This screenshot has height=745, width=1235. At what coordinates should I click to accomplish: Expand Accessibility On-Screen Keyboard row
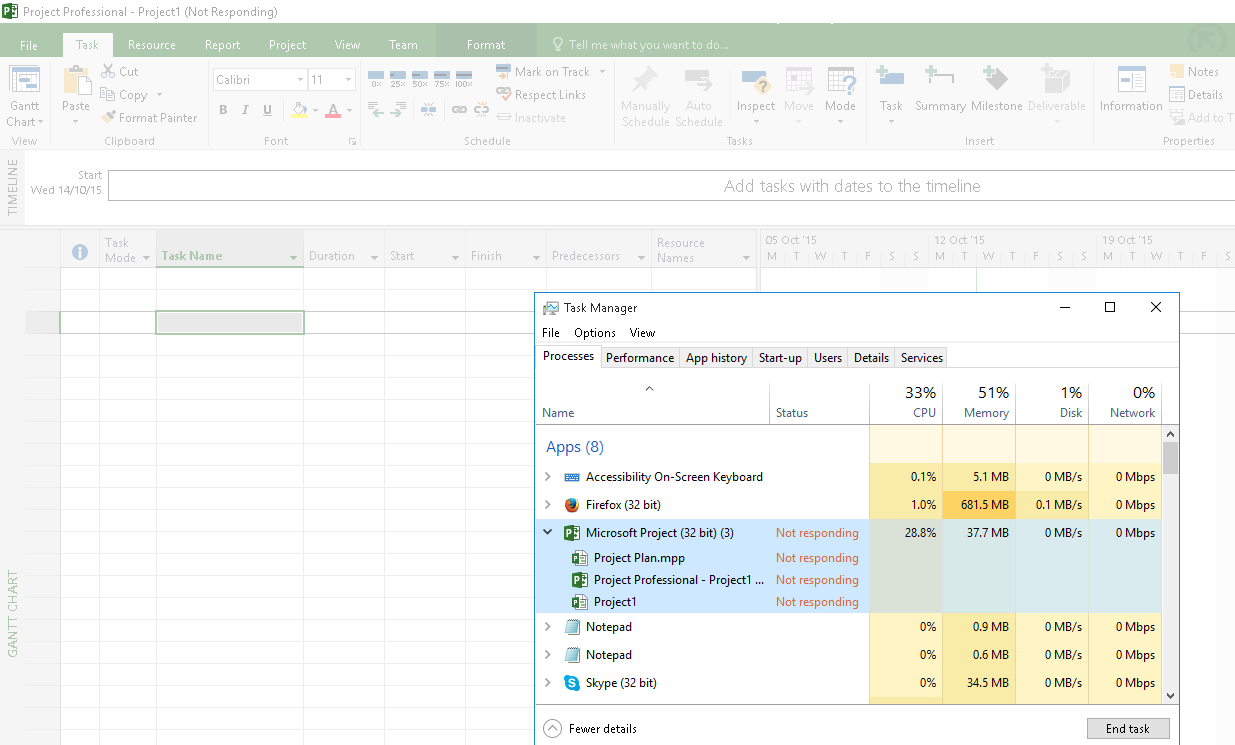click(547, 477)
